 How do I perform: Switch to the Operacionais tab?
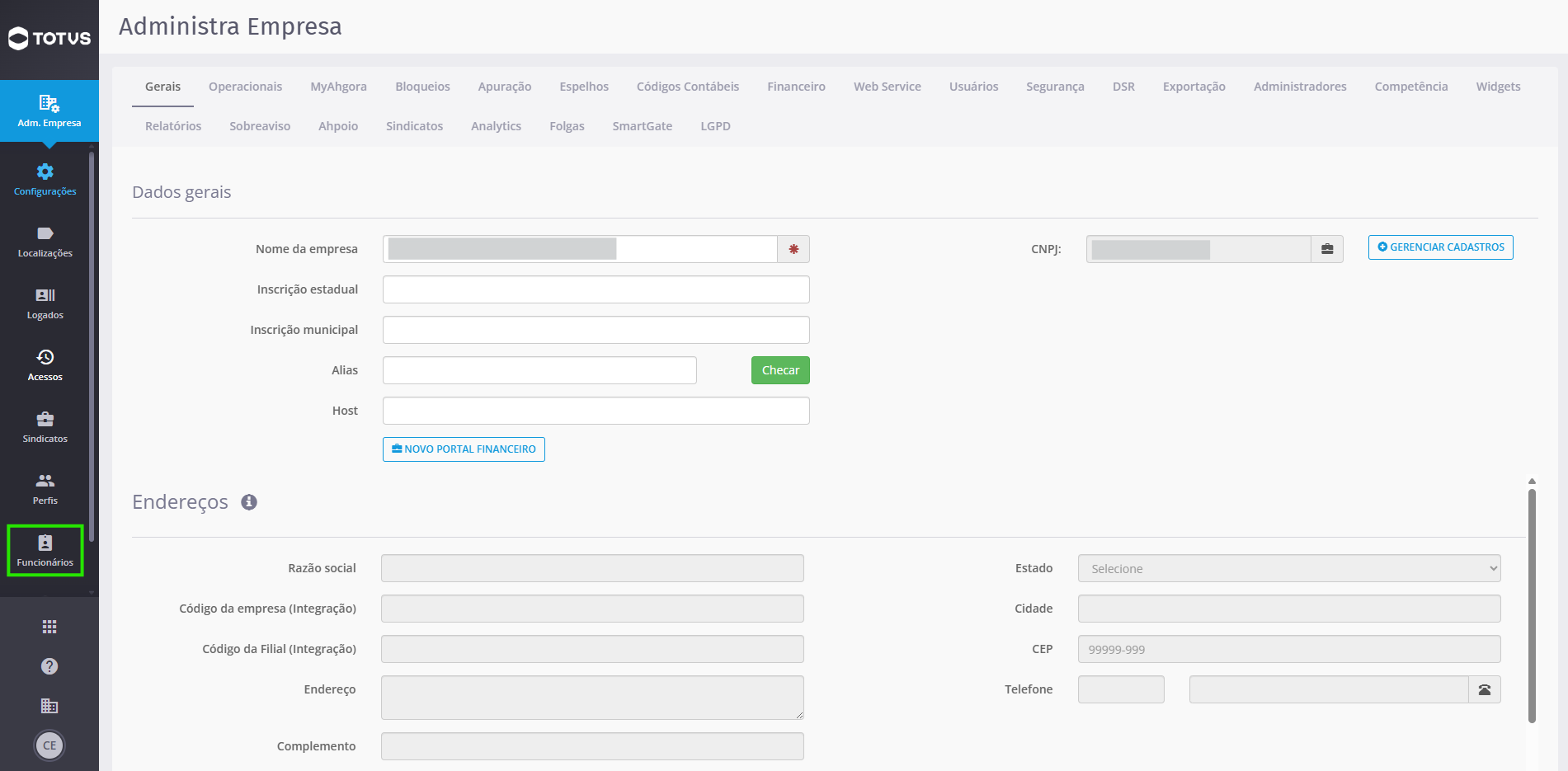click(245, 87)
